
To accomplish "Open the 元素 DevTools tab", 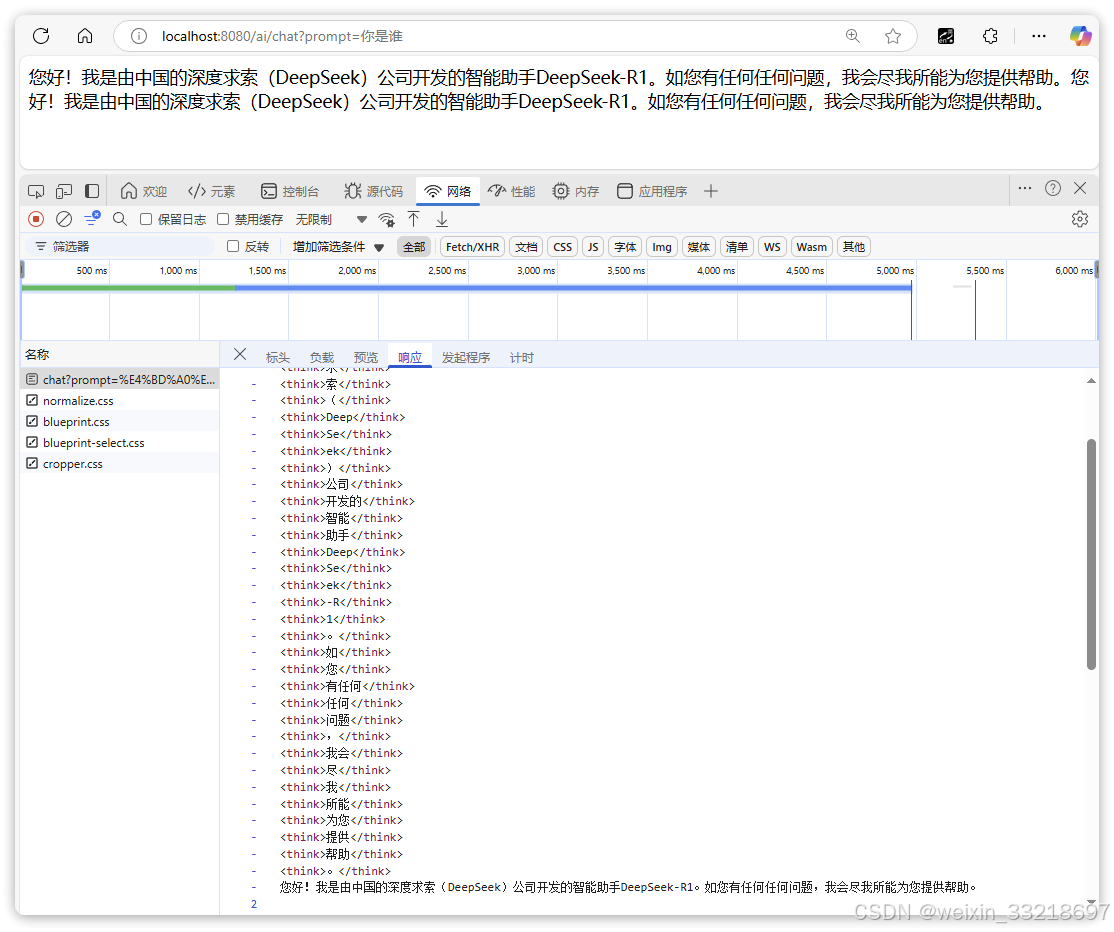I will (212, 191).
